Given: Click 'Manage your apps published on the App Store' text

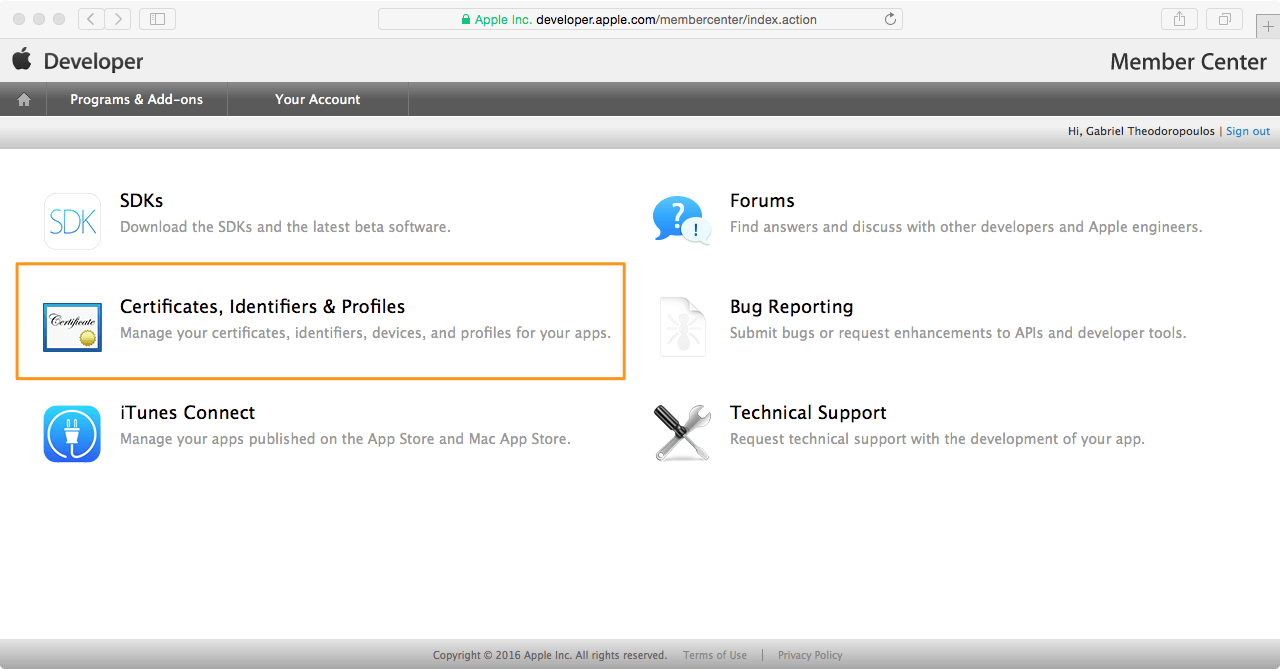Looking at the screenshot, I should (x=345, y=439).
